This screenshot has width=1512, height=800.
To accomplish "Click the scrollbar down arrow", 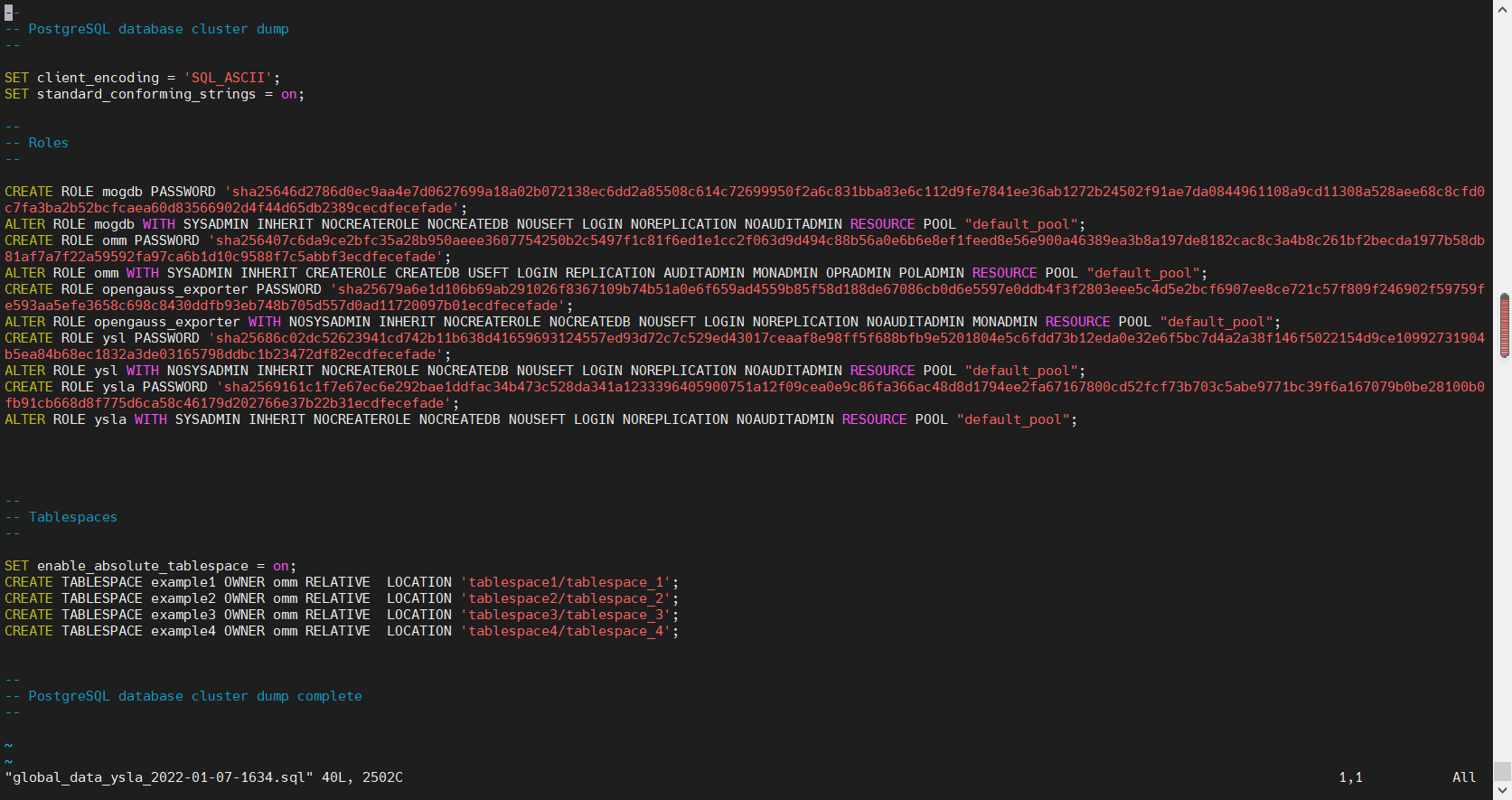I will tap(1502, 791).
